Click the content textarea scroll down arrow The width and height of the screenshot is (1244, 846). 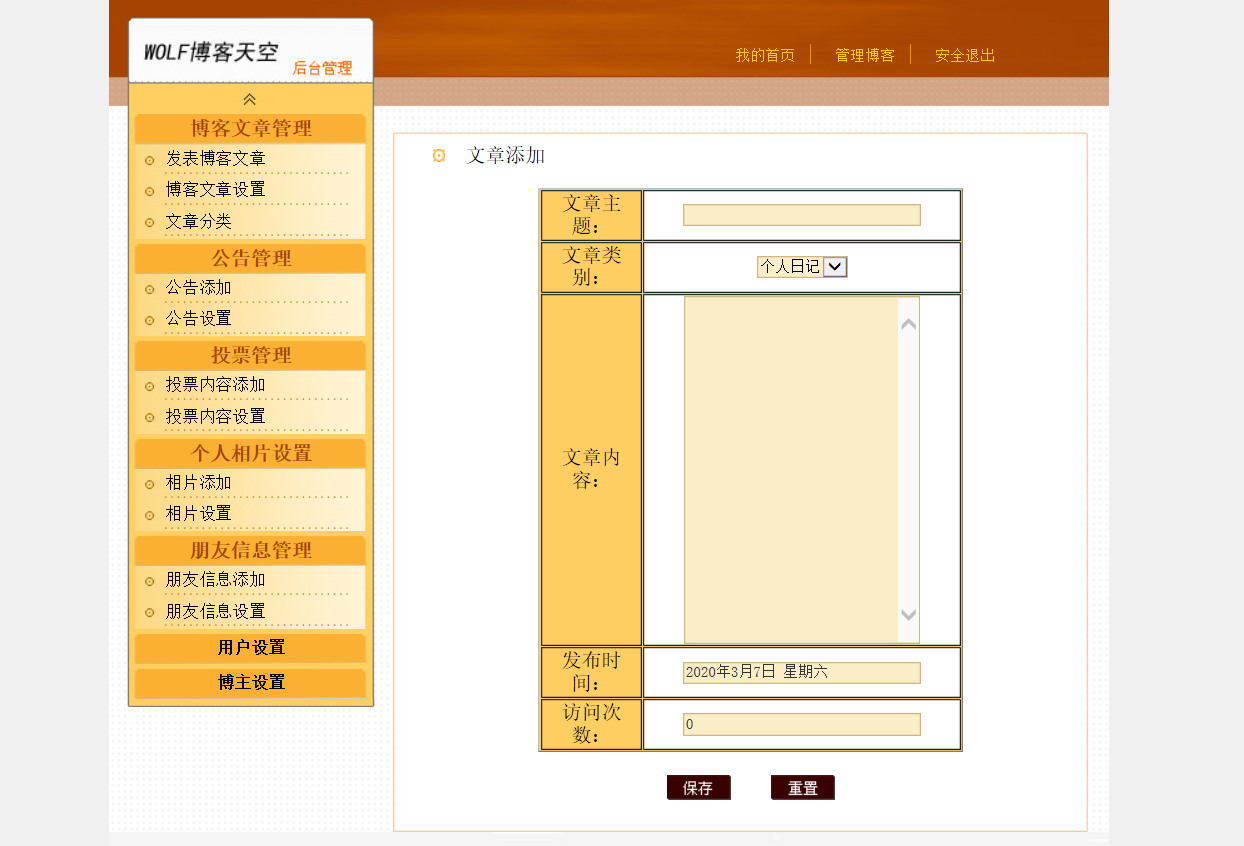[x=909, y=615]
